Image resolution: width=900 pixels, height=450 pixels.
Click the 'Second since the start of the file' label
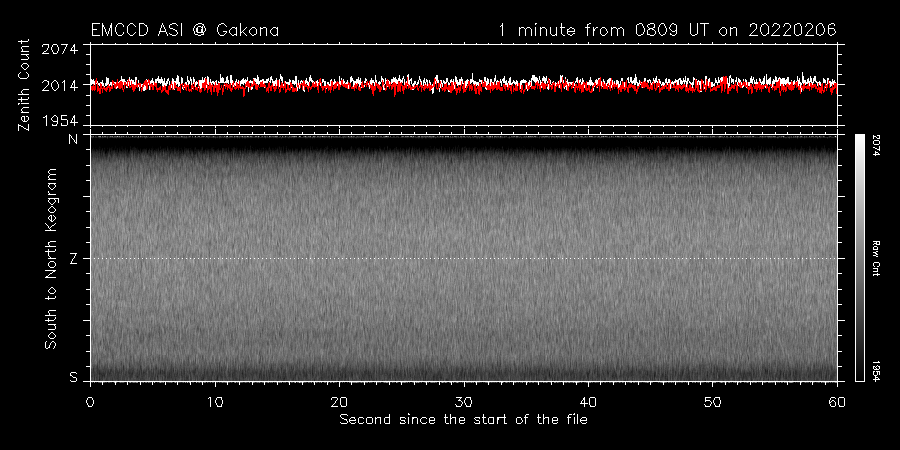coord(463,420)
